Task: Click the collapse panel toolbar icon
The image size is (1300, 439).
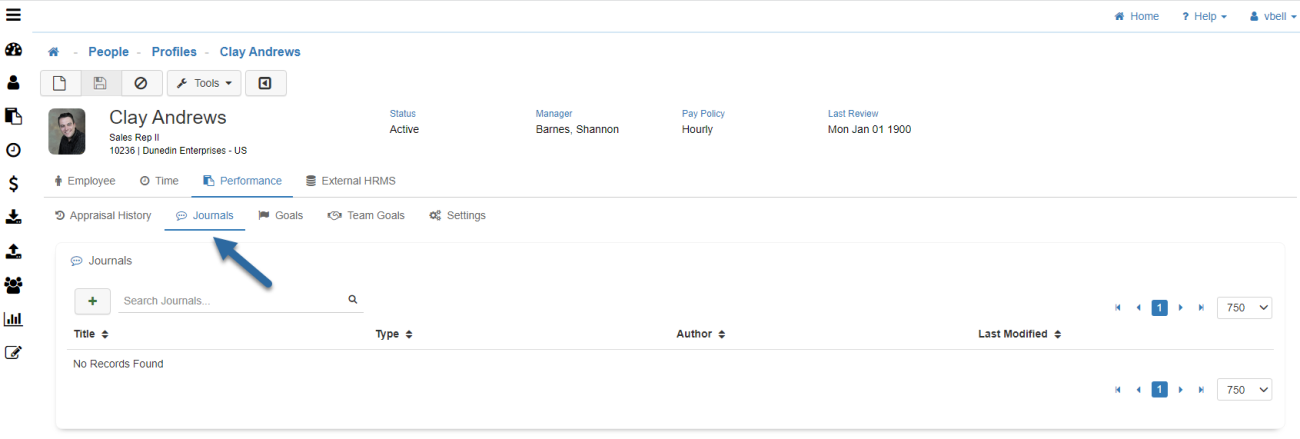Action: tap(265, 83)
